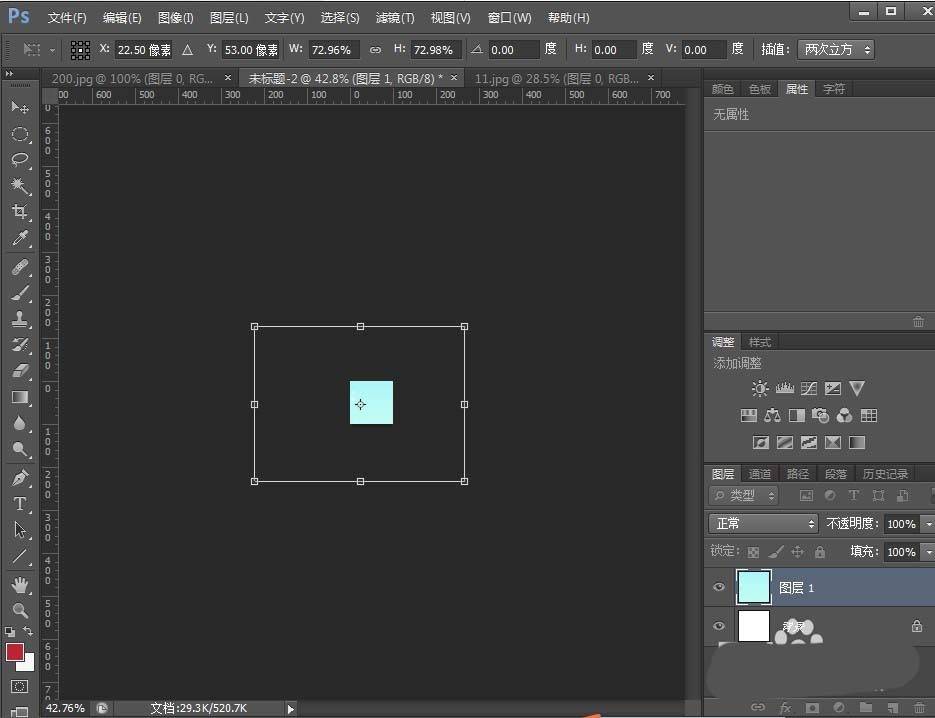Select the Brush tool
Screen dimensions: 935x718
click(20, 293)
